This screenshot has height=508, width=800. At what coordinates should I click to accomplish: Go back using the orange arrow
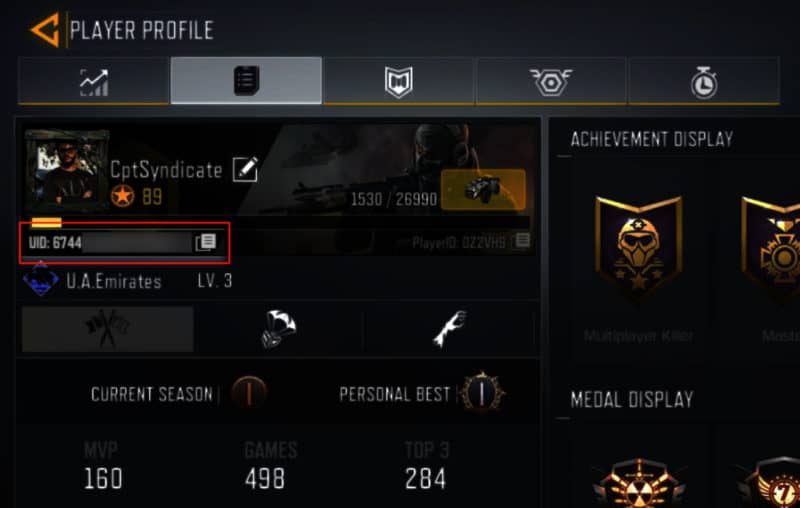(x=45, y=30)
